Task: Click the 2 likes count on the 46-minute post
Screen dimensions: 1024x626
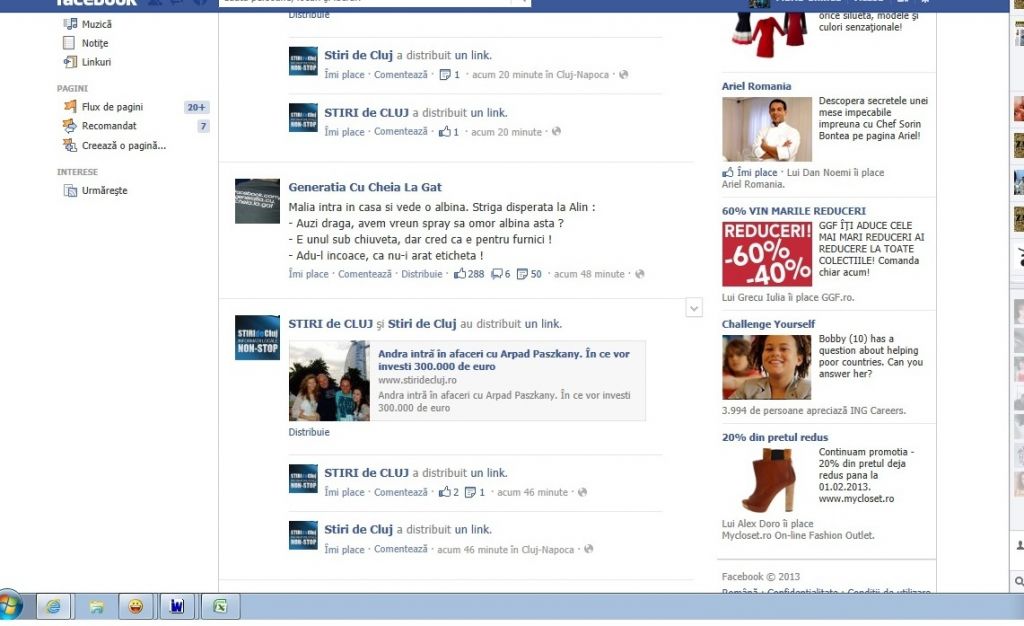Action: pos(449,492)
